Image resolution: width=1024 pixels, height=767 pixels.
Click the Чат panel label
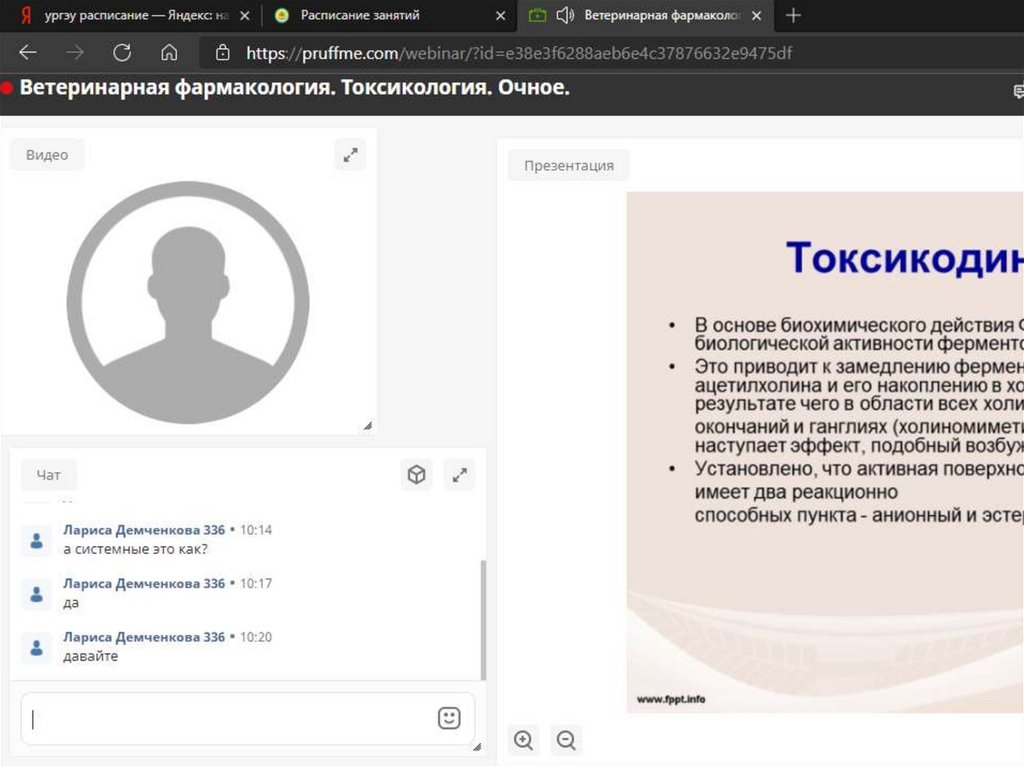pos(49,475)
